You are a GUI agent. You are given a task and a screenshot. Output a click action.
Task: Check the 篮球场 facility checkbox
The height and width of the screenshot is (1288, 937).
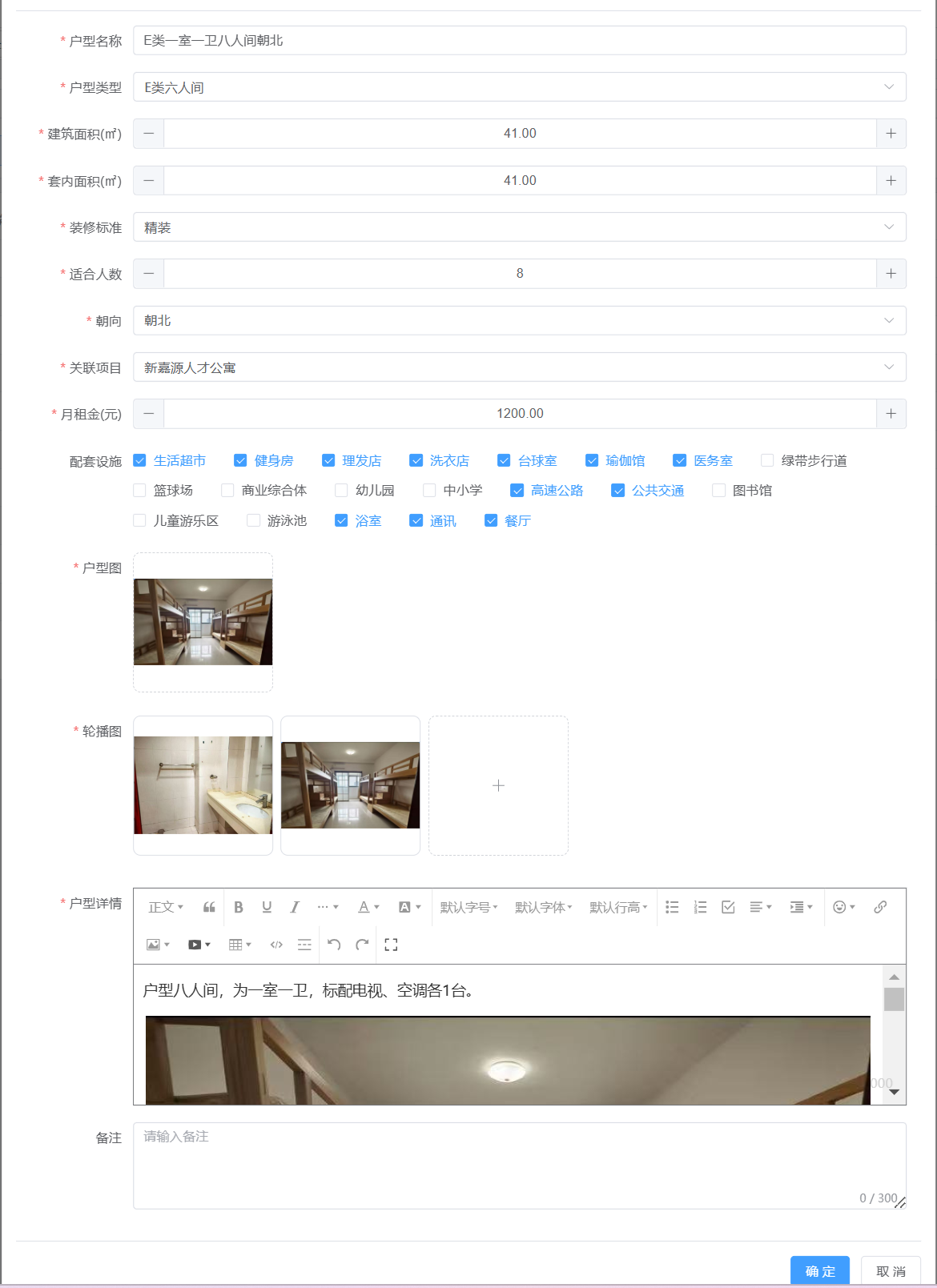click(x=140, y=491)
